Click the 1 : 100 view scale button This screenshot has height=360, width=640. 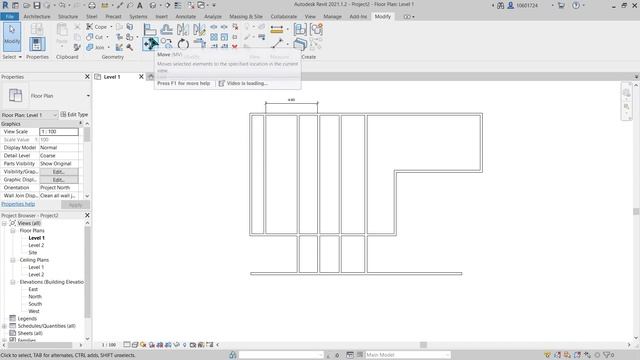pyautogui.click(x=109, y=345)
